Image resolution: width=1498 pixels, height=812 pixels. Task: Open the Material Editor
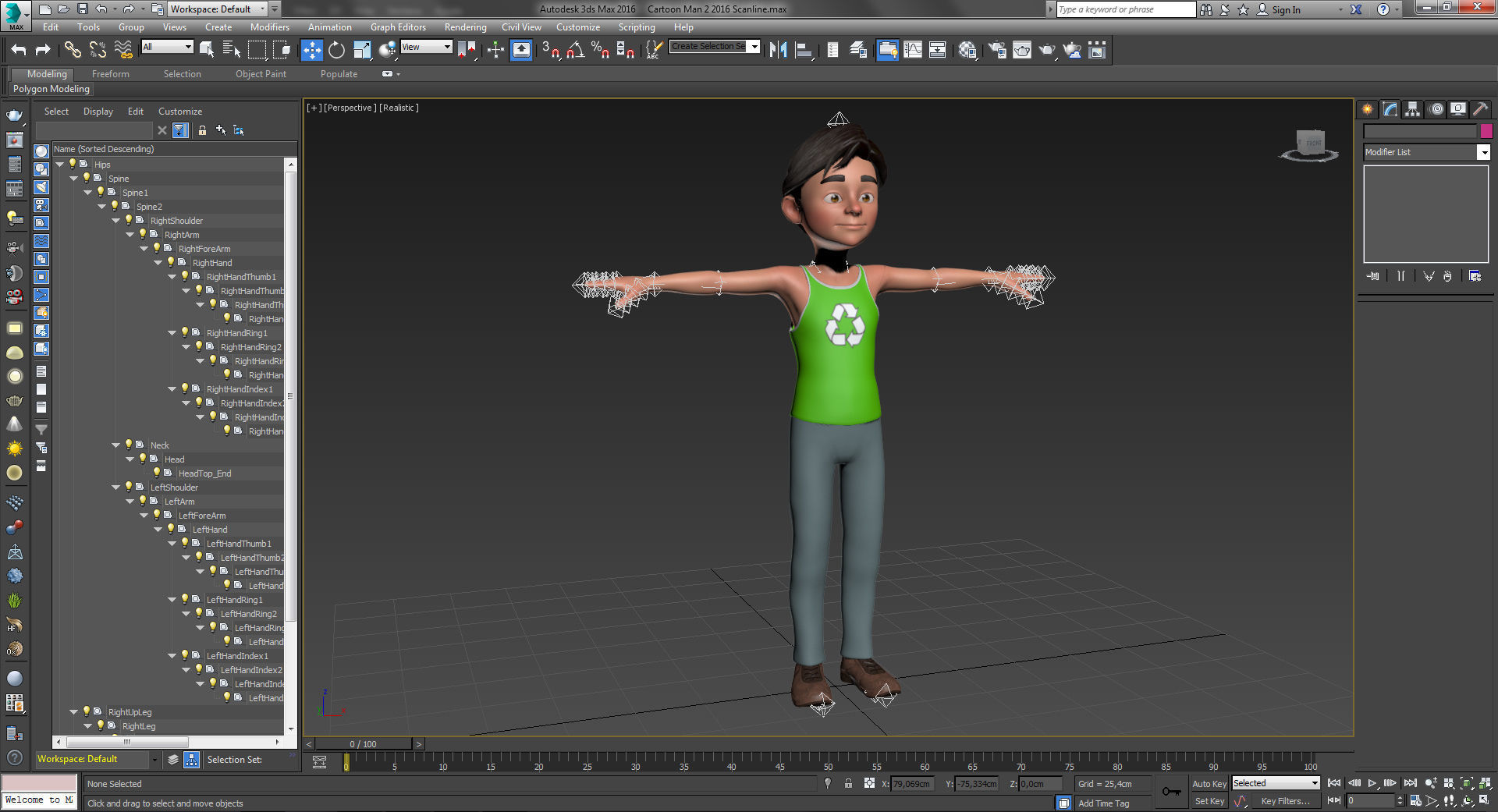tap(968, 50)
